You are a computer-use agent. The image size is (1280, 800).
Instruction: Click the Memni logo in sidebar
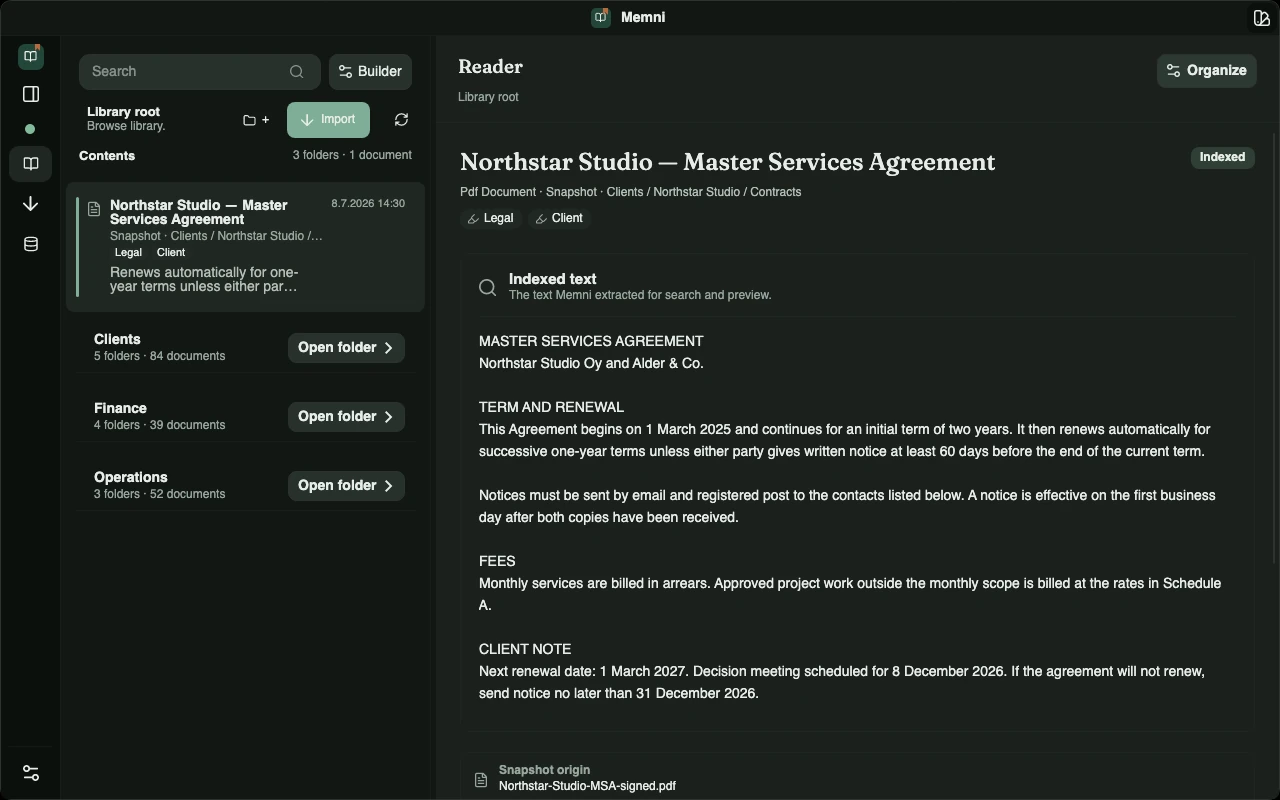coord(30,56)
